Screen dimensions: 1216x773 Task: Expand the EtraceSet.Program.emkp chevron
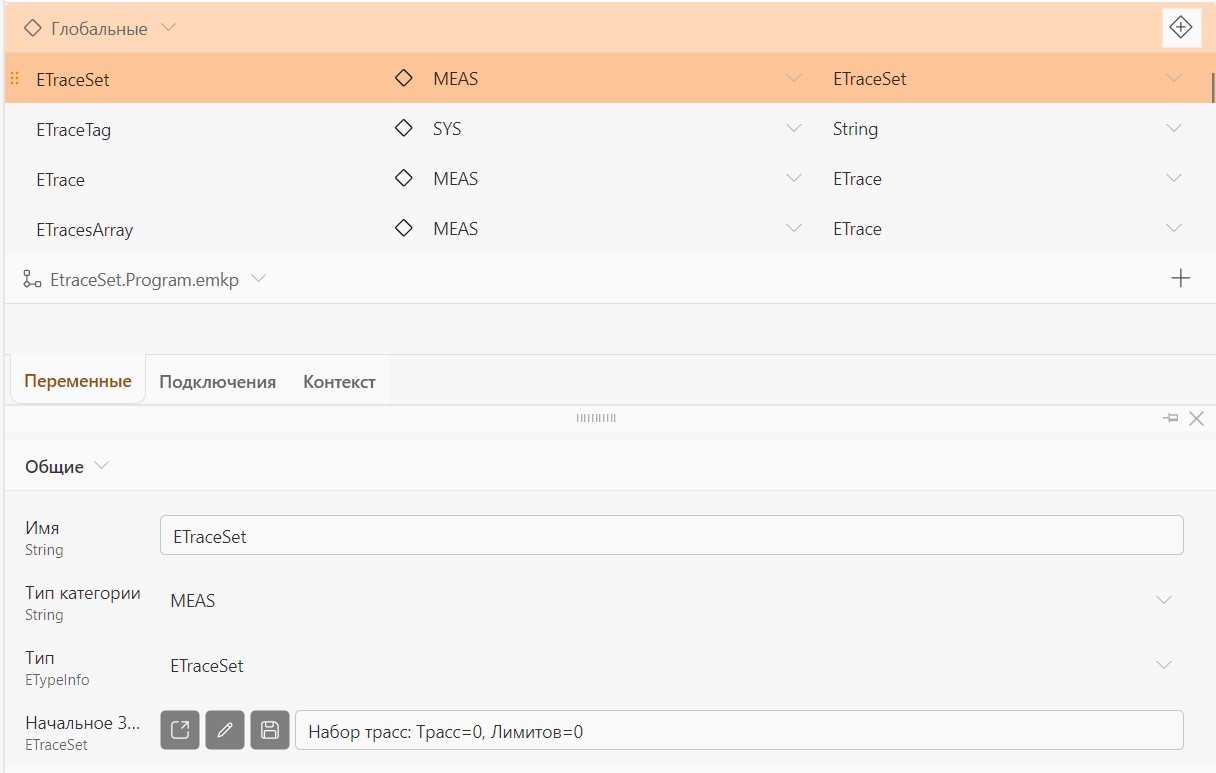pyautogui.click(x=259, y=279)
